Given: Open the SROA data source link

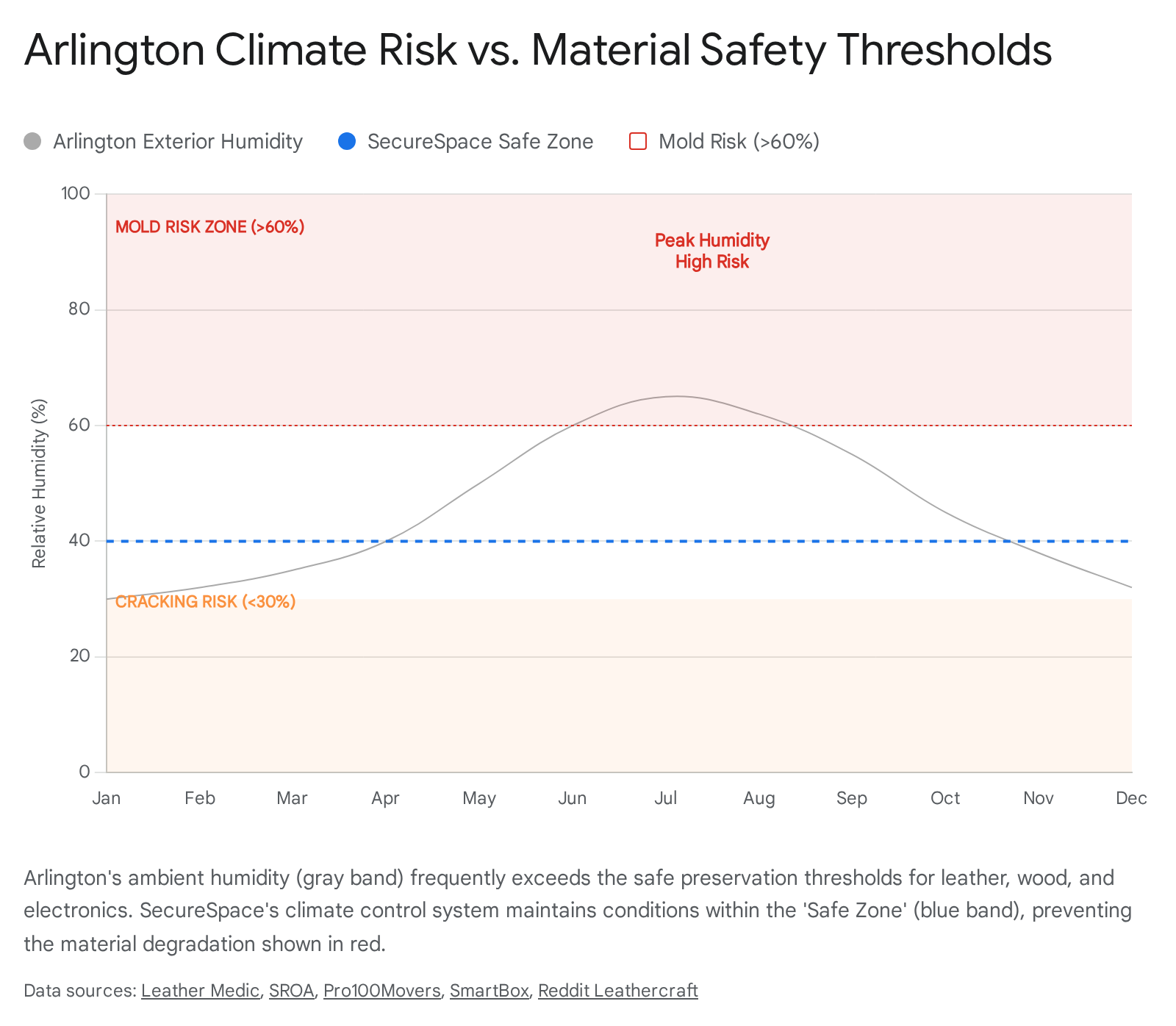Looking at the screenshot, I should [x=291, y=991].
